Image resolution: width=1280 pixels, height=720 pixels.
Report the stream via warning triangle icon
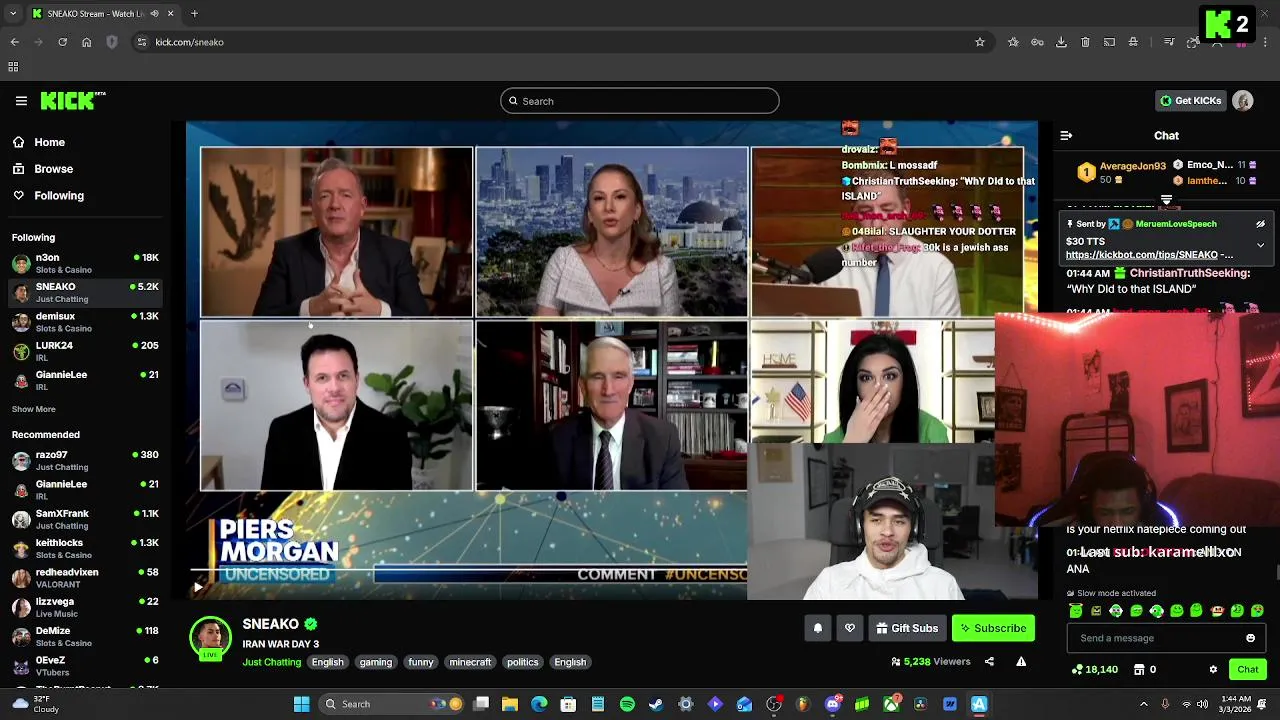click(x=1021, y=661)
